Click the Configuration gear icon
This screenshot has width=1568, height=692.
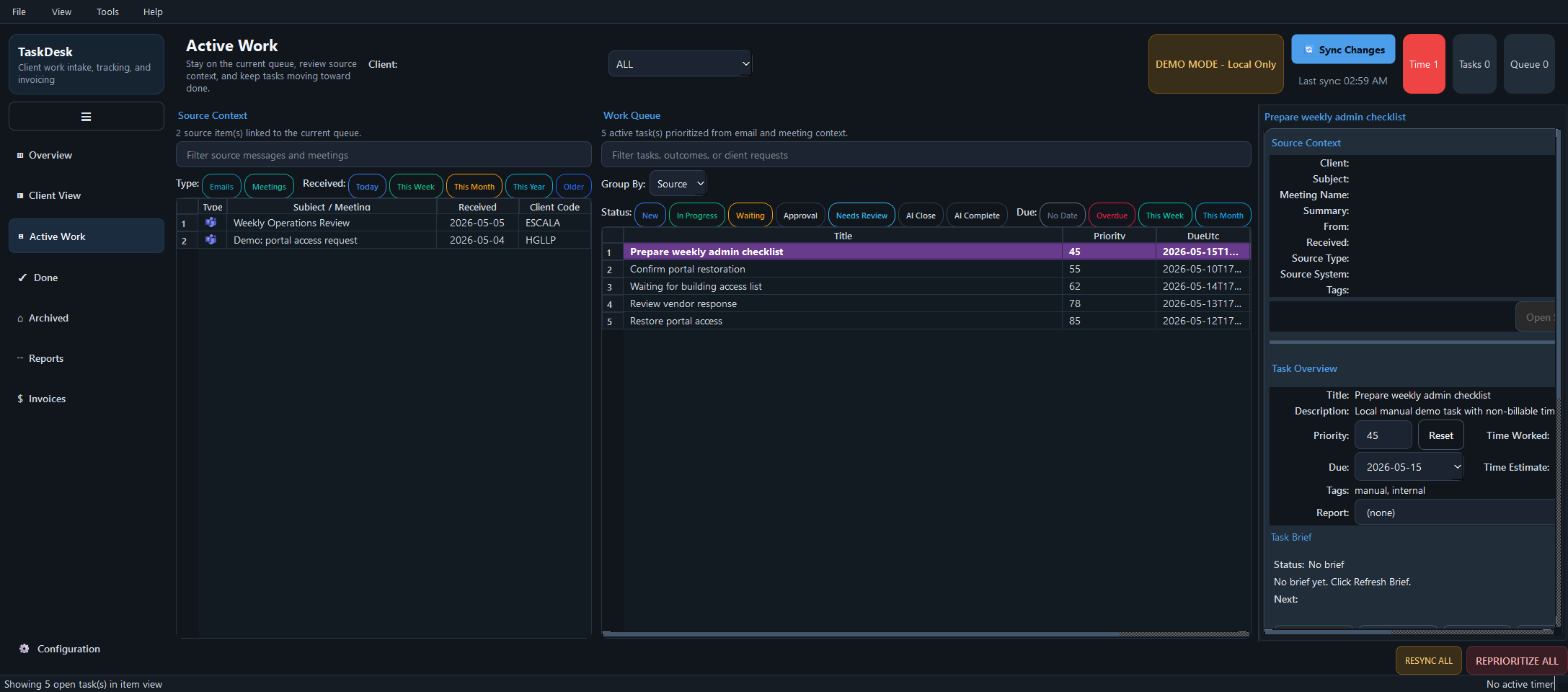coord(24,649)
